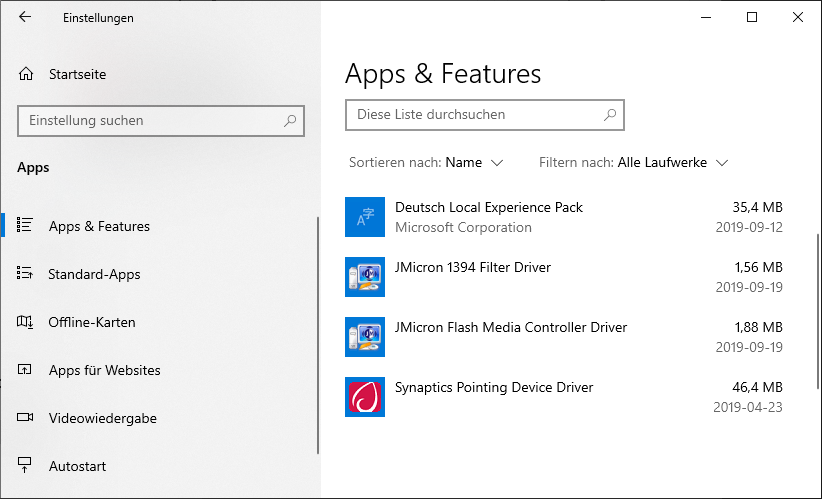The width and height of the screenshot is (822, 499).
Task: Select Apps & Features in sidebar
Action: tap(159, 226)
